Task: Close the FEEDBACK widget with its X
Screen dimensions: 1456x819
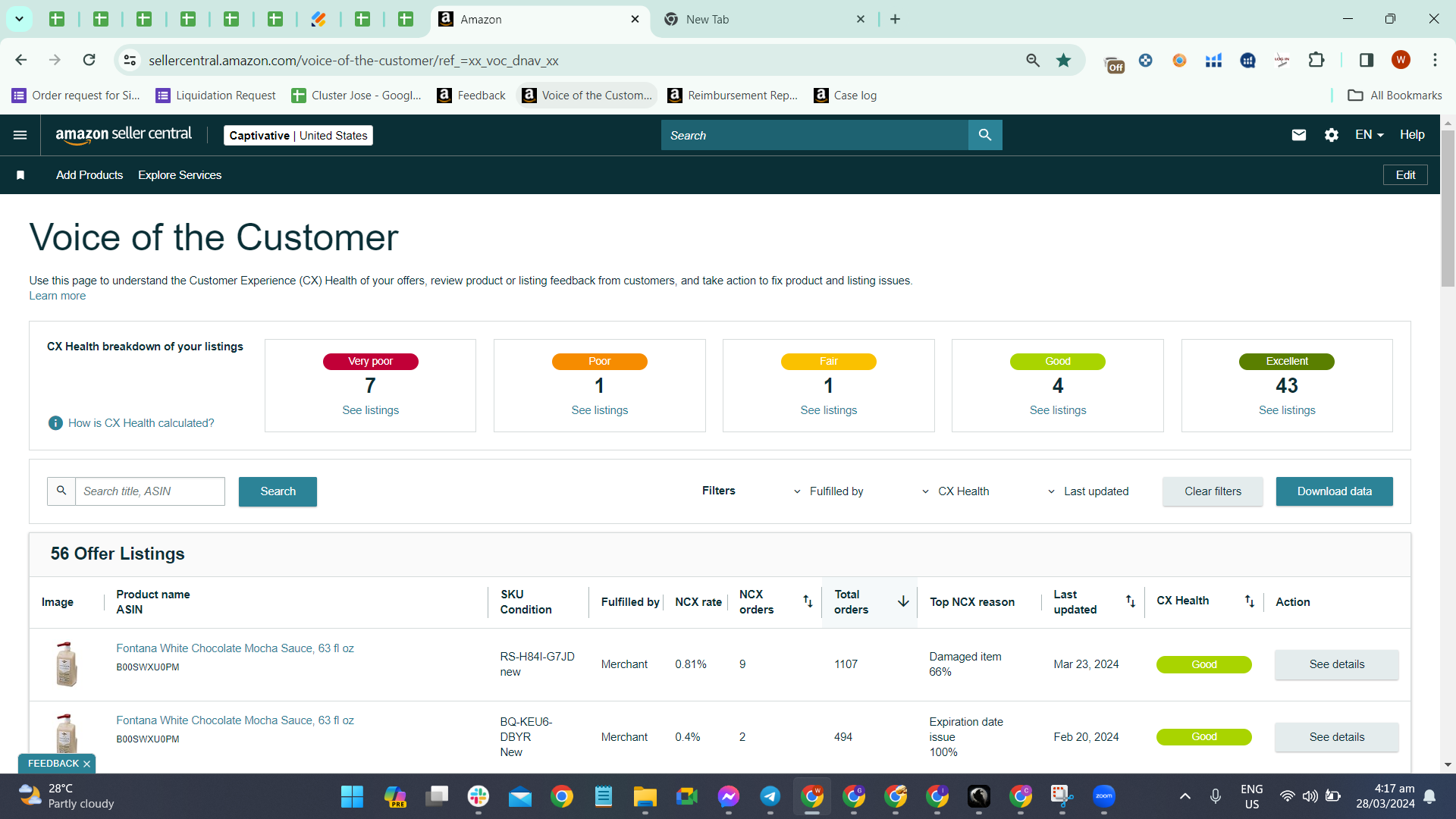Action: (x=86, y=764)
